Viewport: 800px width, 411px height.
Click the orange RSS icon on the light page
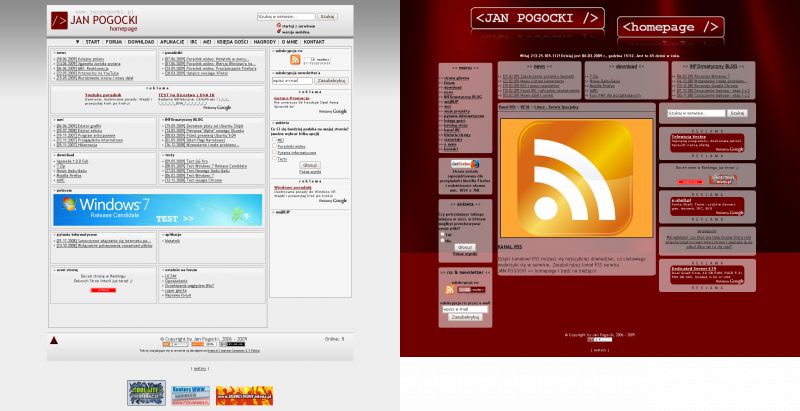(x=295, y=60)
